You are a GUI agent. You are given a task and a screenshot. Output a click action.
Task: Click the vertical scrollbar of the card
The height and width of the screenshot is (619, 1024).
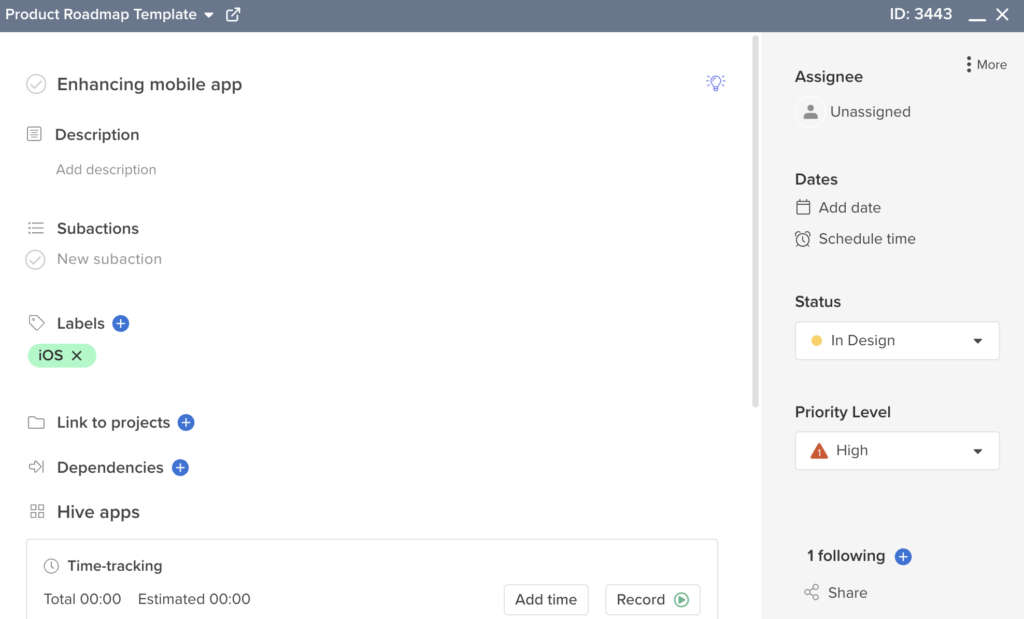click(756, 222)
